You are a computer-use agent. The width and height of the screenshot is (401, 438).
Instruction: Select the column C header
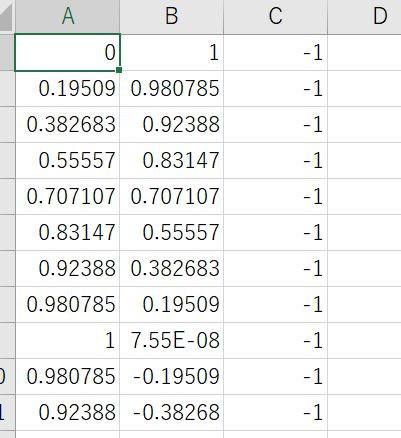pyautogui.click(x=275, y=17)
